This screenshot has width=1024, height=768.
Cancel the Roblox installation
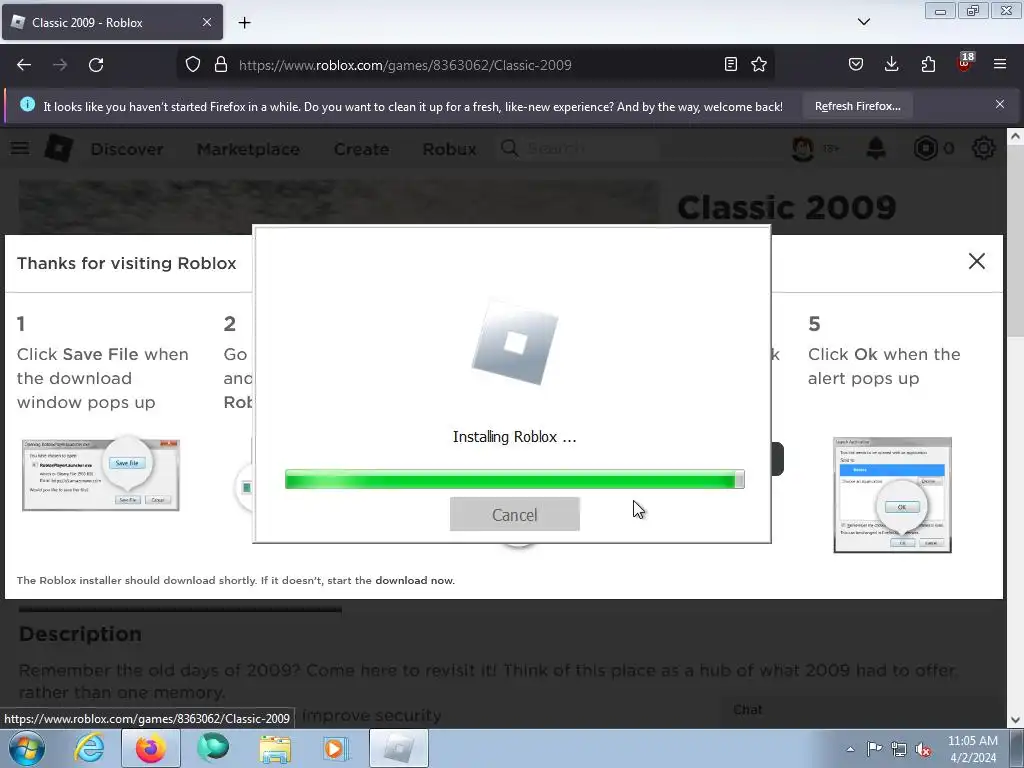click(x=515, y=514)
